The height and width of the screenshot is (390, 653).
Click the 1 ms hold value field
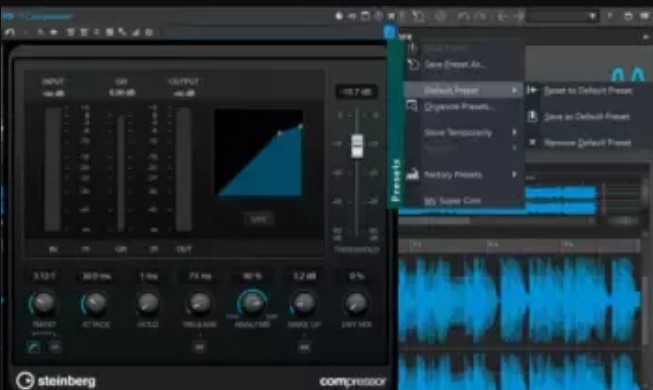[x=148, y=276]
